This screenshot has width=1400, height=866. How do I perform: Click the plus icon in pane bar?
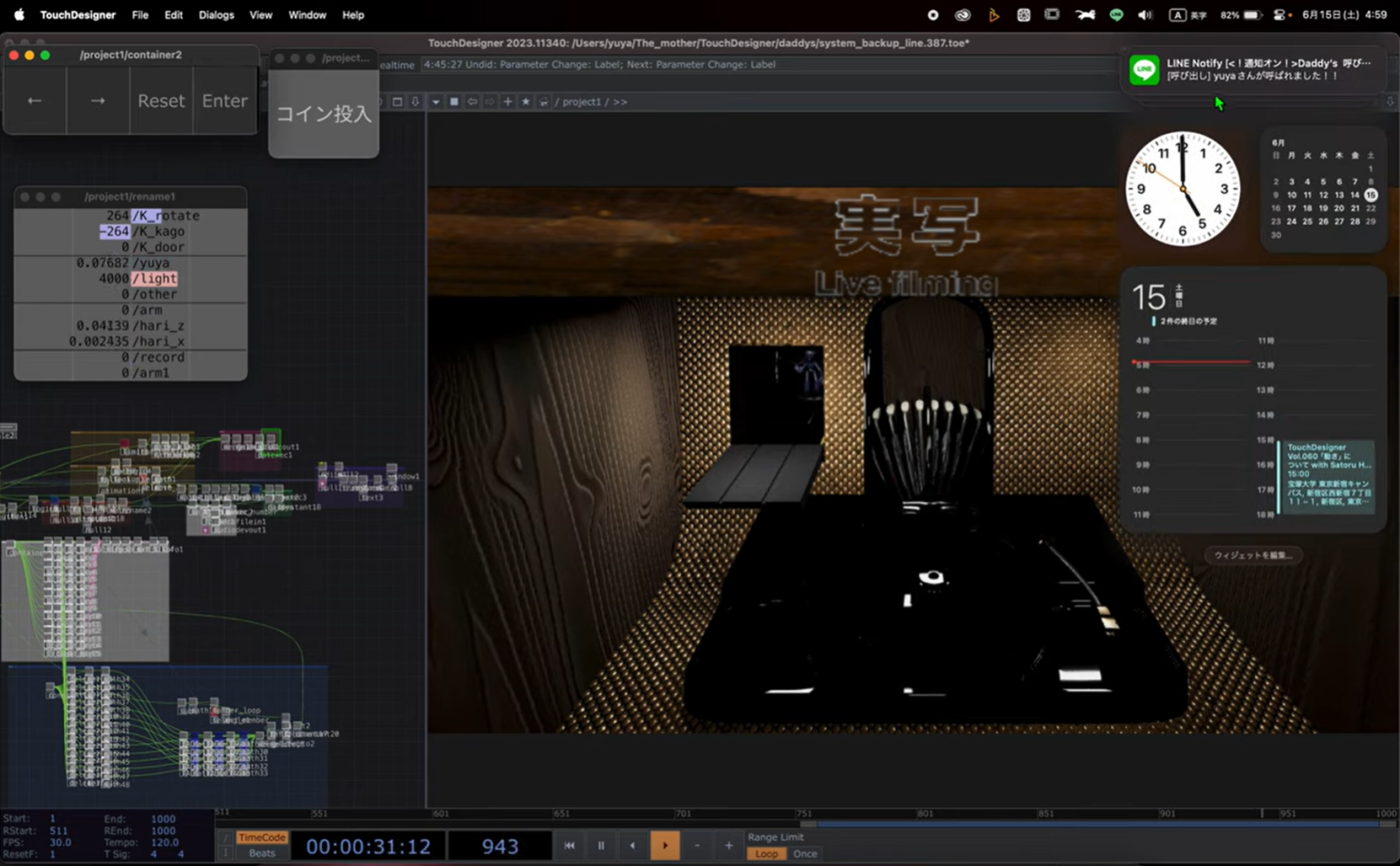pyautogui.click(x=507, y=102)
